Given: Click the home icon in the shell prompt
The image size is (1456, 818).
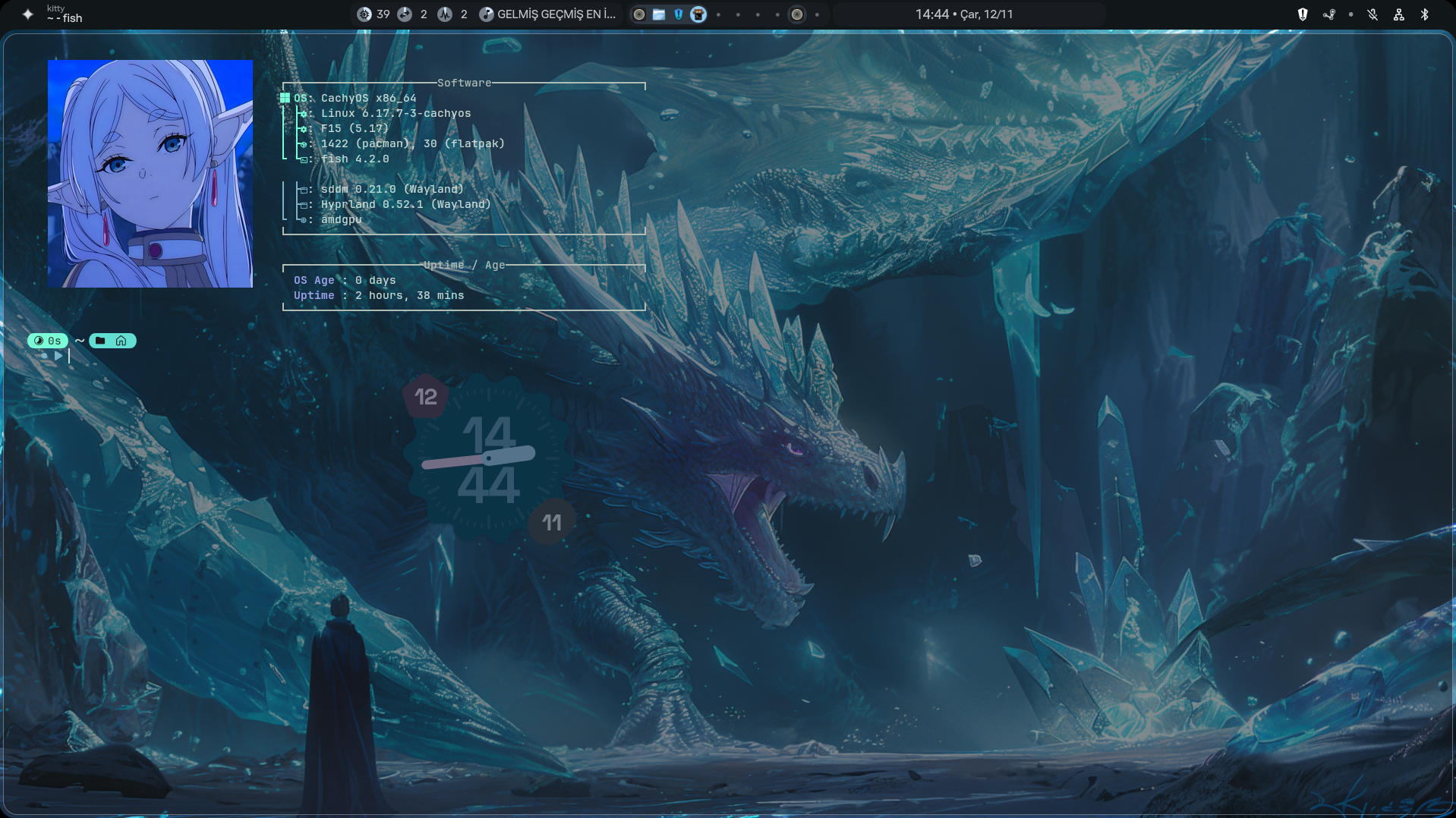Looking at the screenshot, I should coord(121,341).
